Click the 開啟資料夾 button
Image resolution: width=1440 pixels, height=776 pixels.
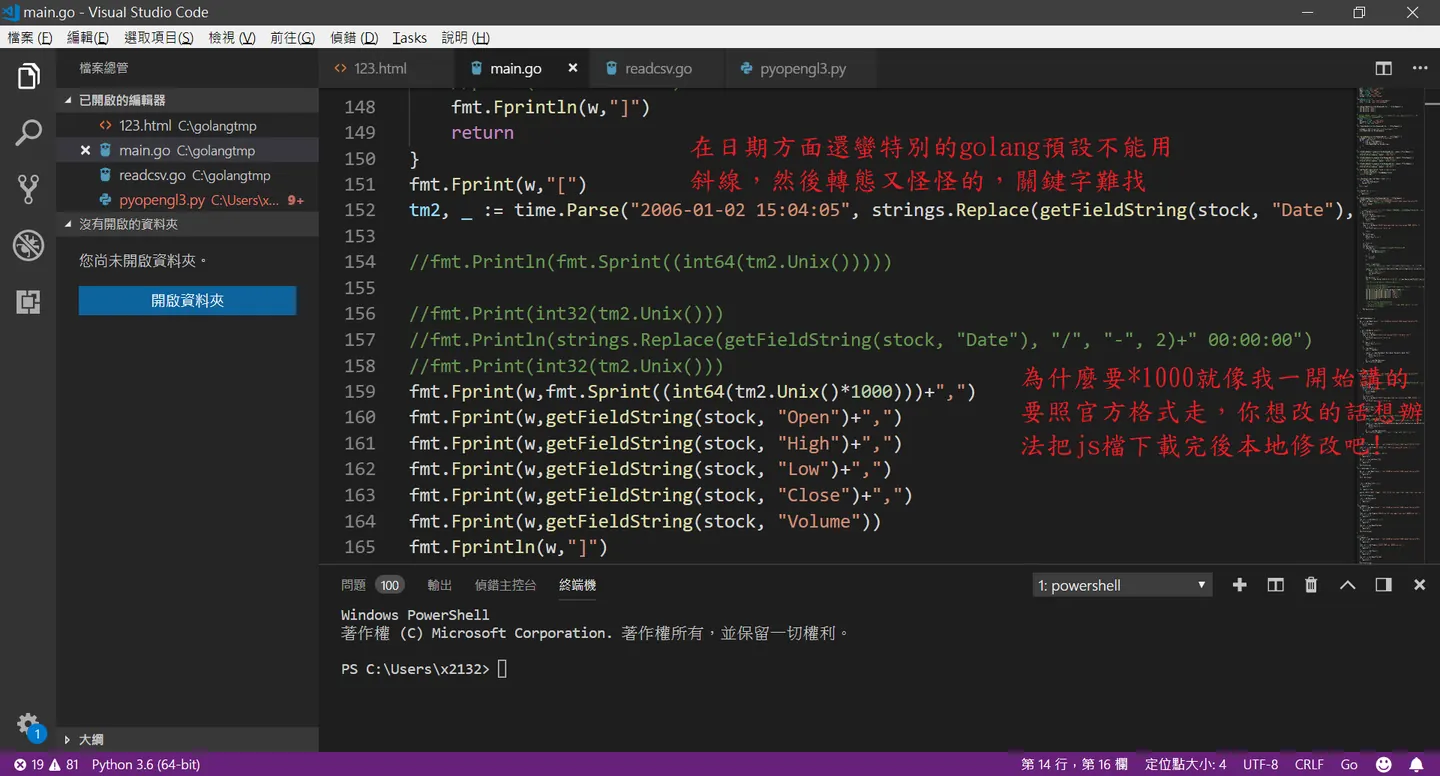click(188, 300)
